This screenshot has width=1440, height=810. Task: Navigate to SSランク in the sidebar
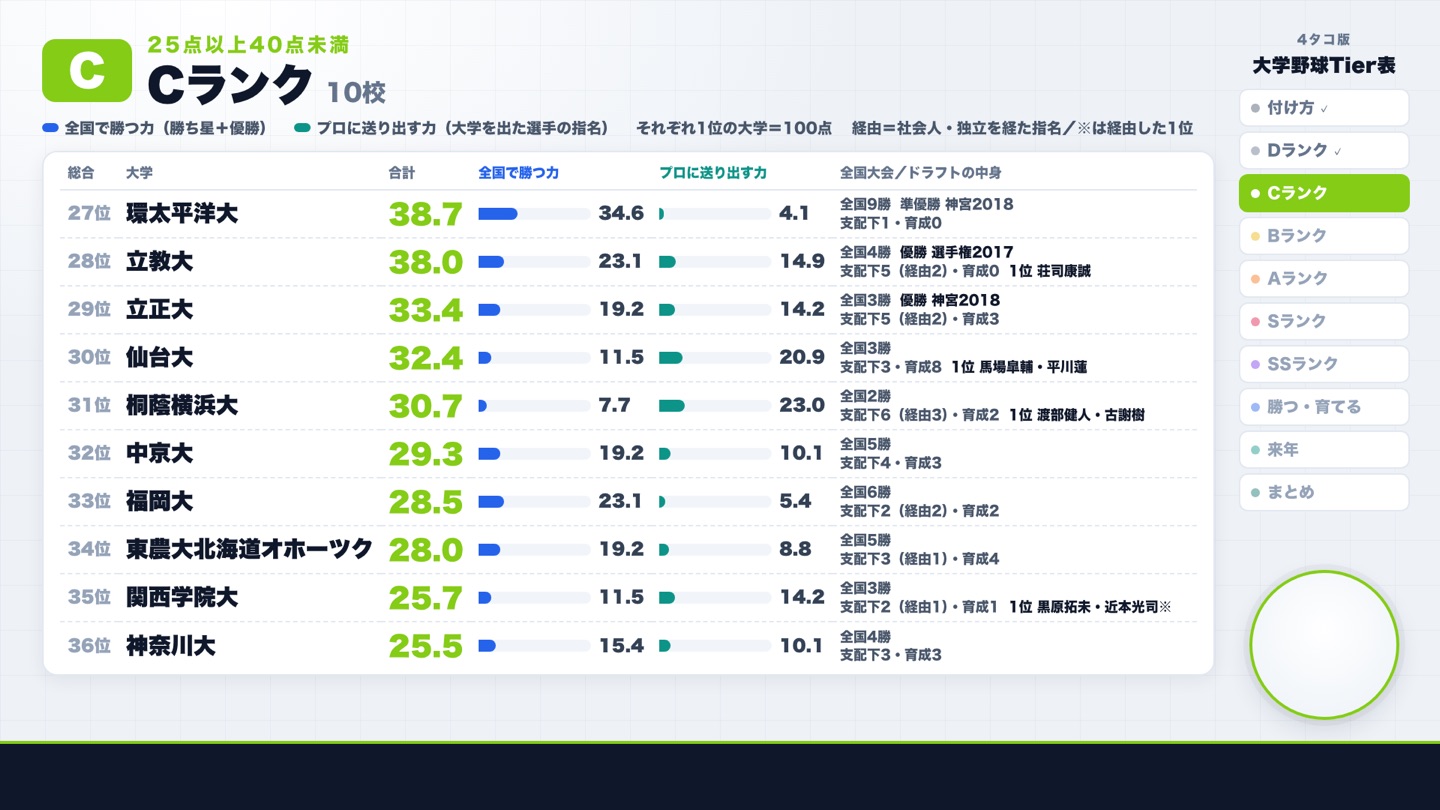click(x=1323, y=364)
